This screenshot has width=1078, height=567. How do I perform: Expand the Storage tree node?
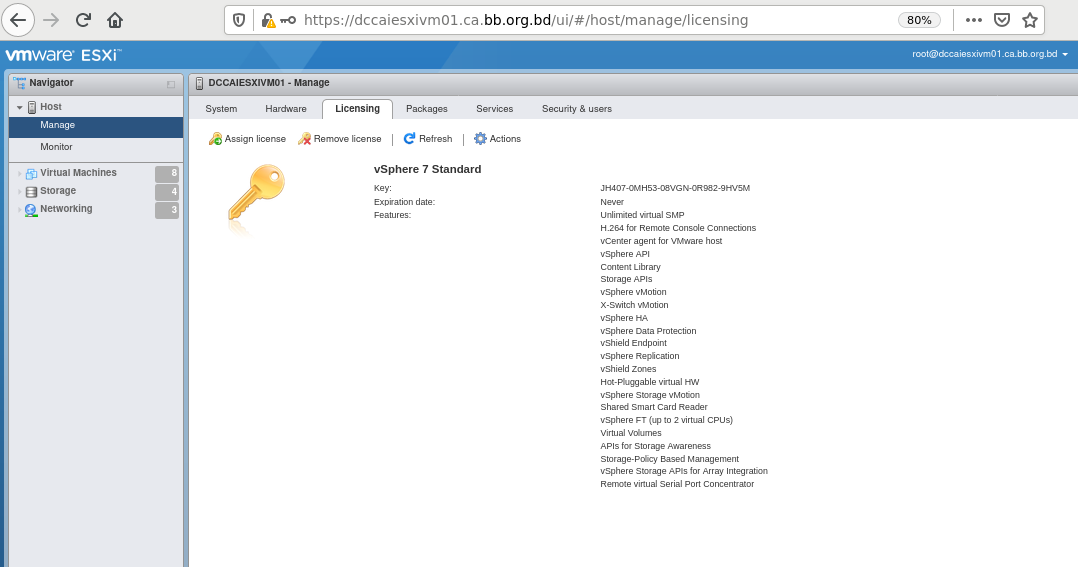click(19, 192)
